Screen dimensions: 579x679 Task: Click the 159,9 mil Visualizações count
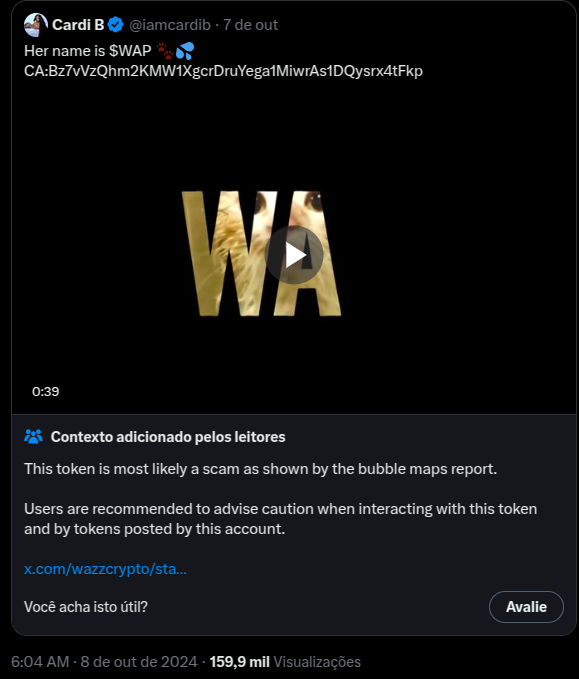coord(285,662)
